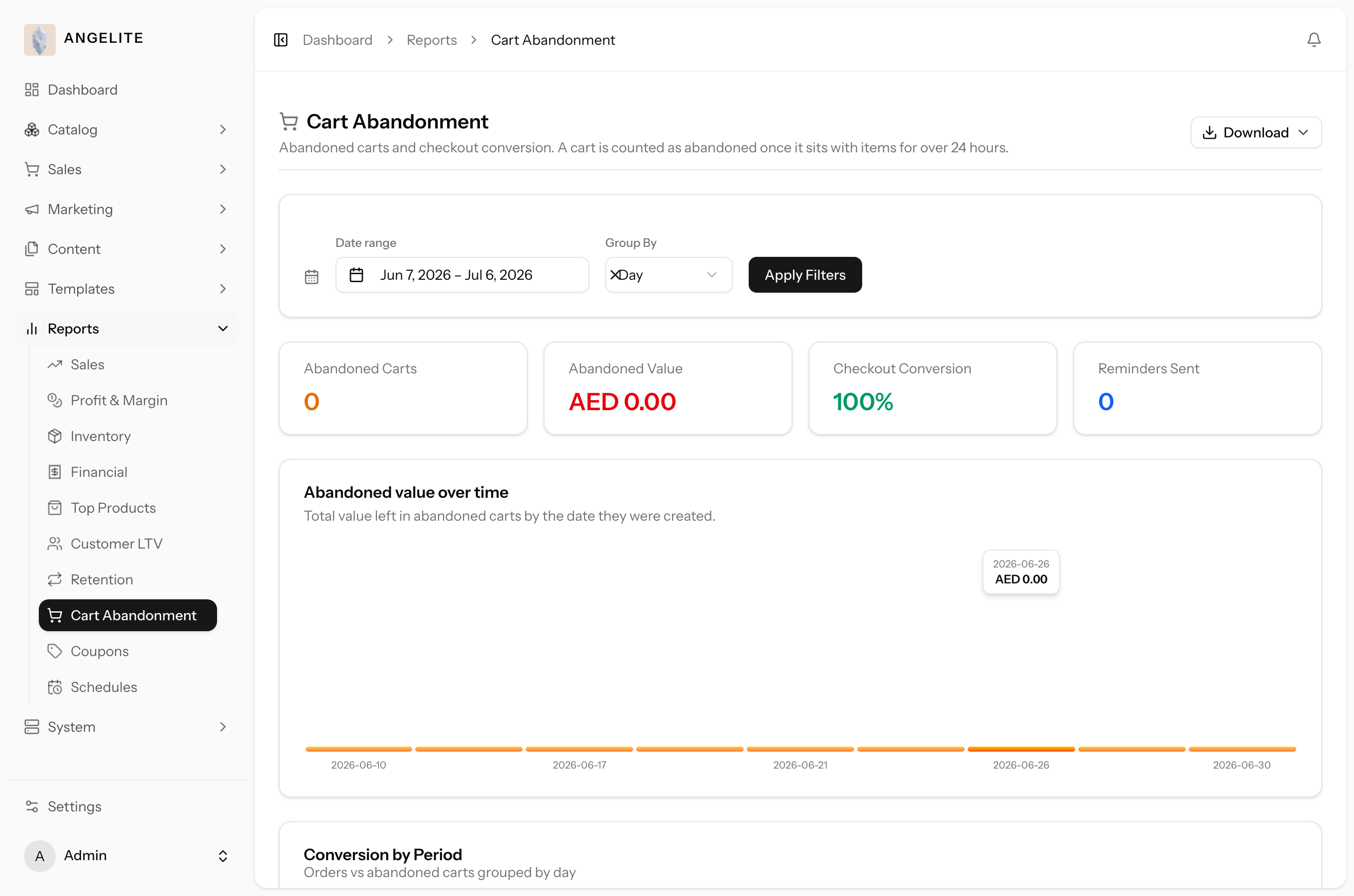
Task: Open the Download dropdown button
Action: 1256,132
